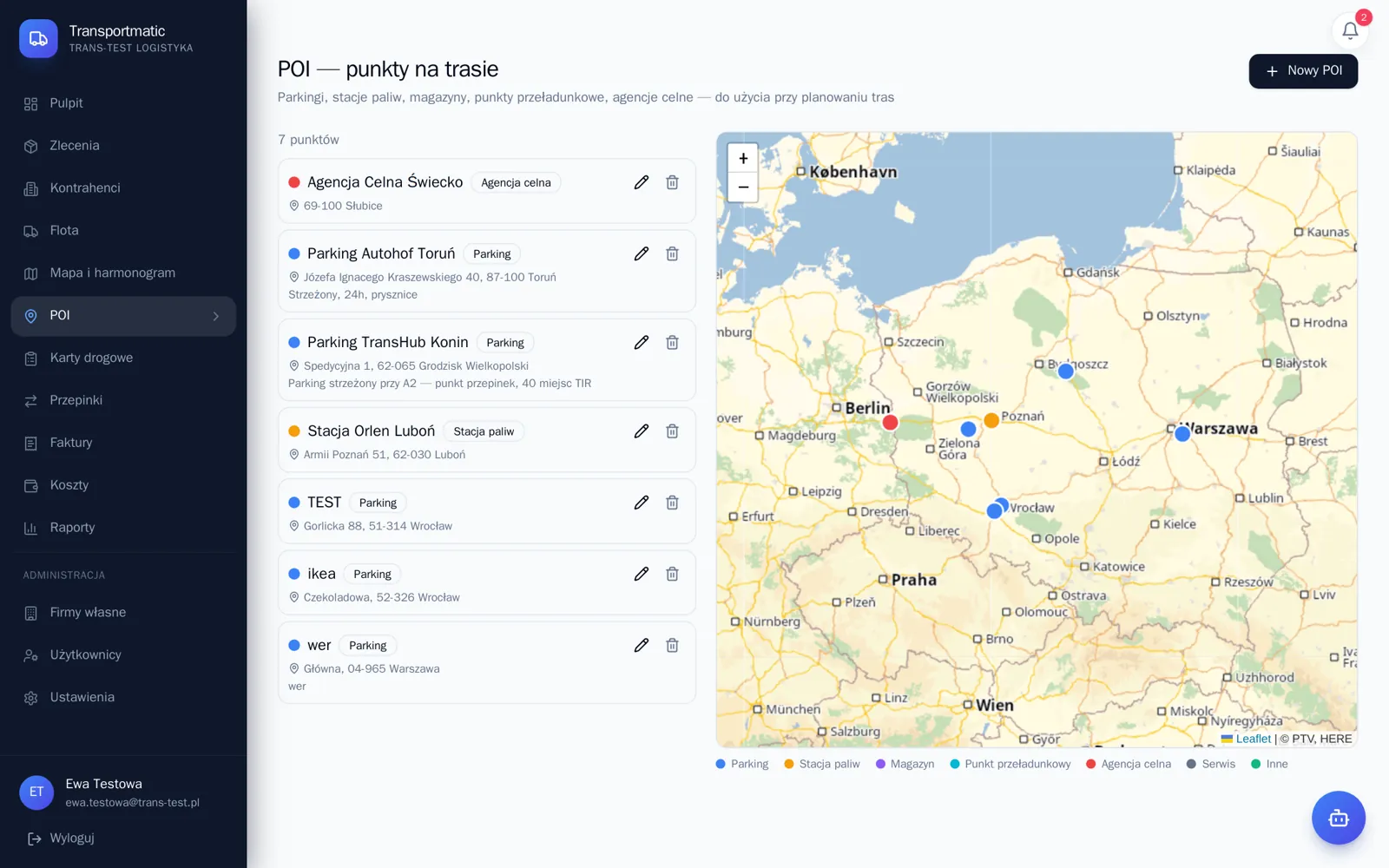The image size is (1389, 868).
Task: Open Koszty in the sidebar
Action: (123, 486)
